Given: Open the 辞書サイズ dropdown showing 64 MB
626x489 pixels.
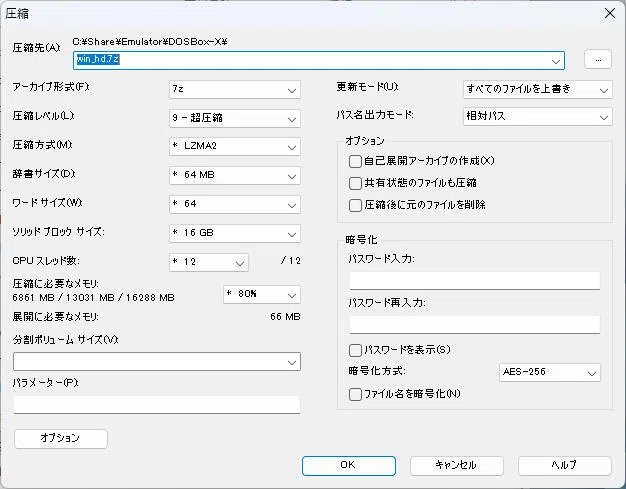Looking at the screenshot, I should [x=235, y=175].
